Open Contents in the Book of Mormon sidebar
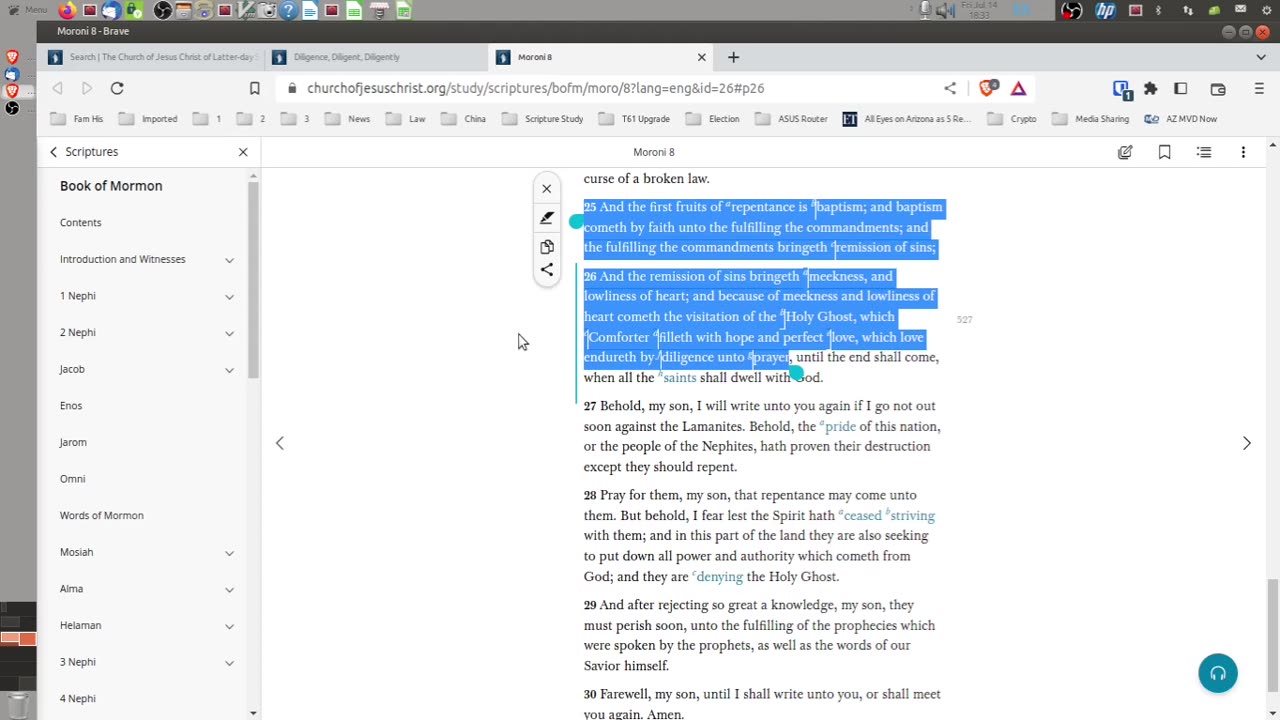This screenshot has height=720, width=1280. coord(80,223)
